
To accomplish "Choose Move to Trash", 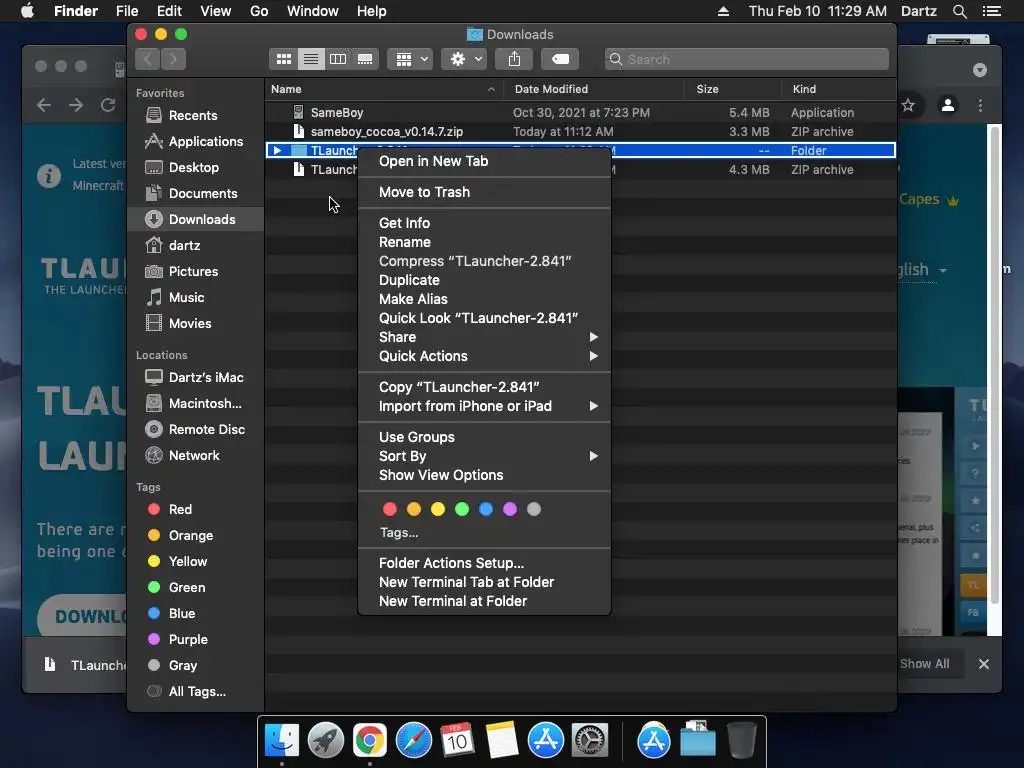I will coord(484,193).
